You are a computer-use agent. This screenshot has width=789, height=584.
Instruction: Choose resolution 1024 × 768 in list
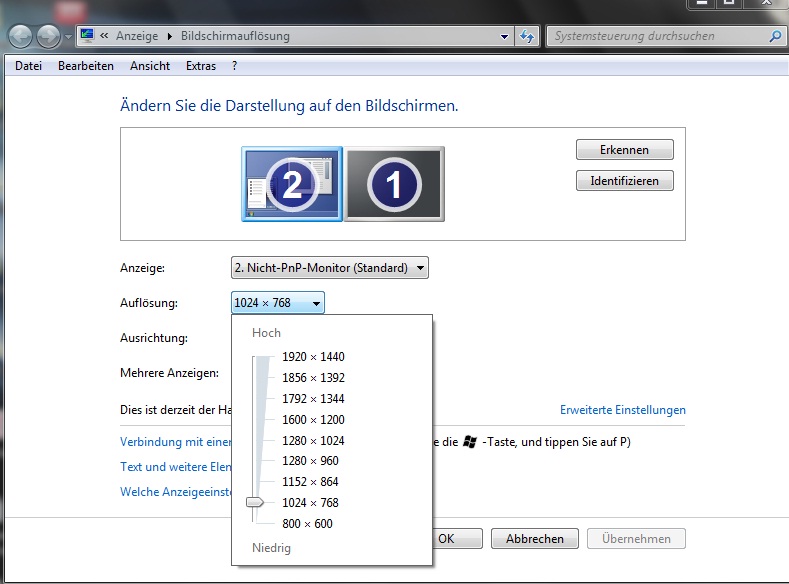(310, 503)
